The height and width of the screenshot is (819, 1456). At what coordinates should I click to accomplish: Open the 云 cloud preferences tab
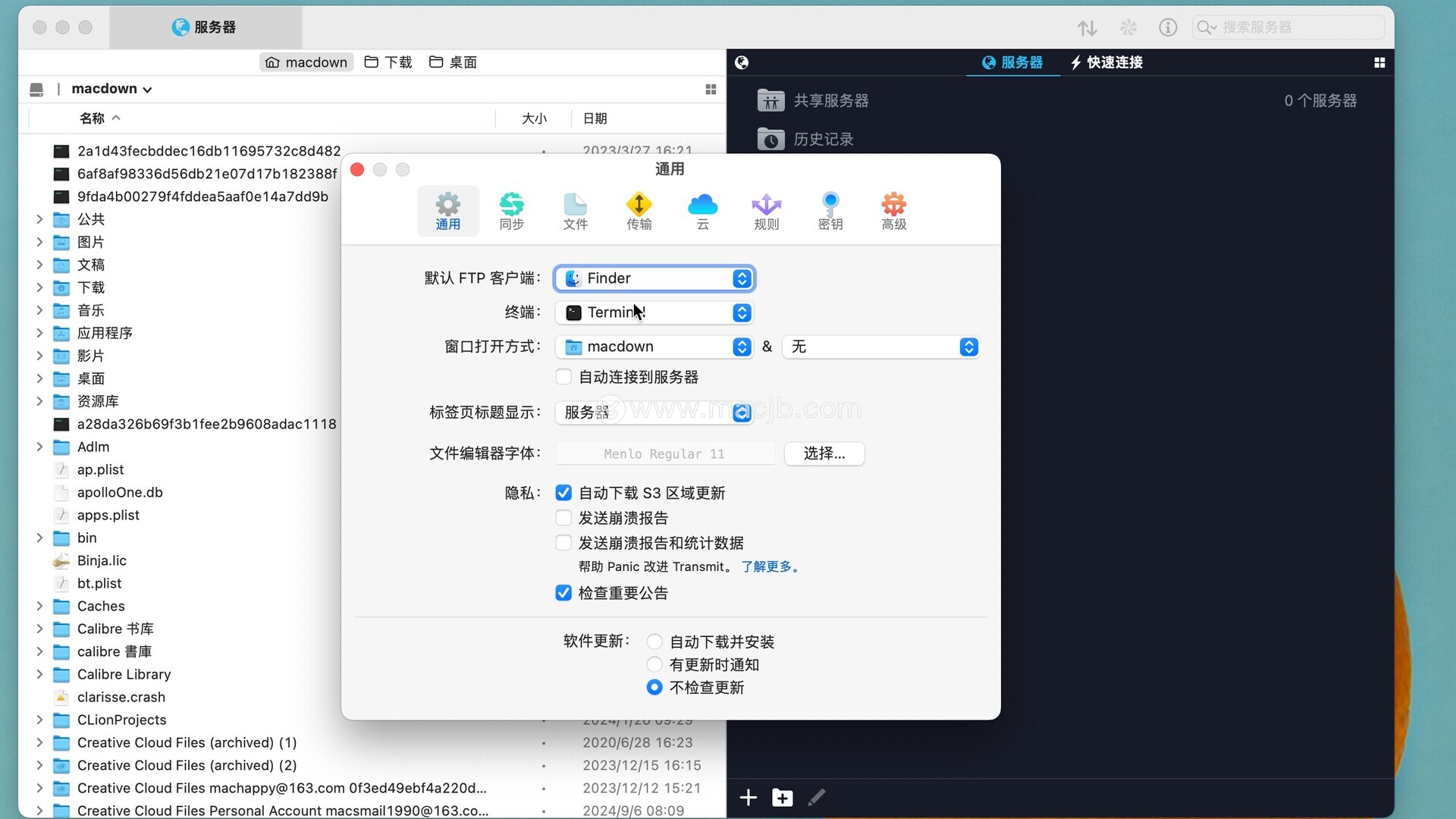(x=703, y=211)
